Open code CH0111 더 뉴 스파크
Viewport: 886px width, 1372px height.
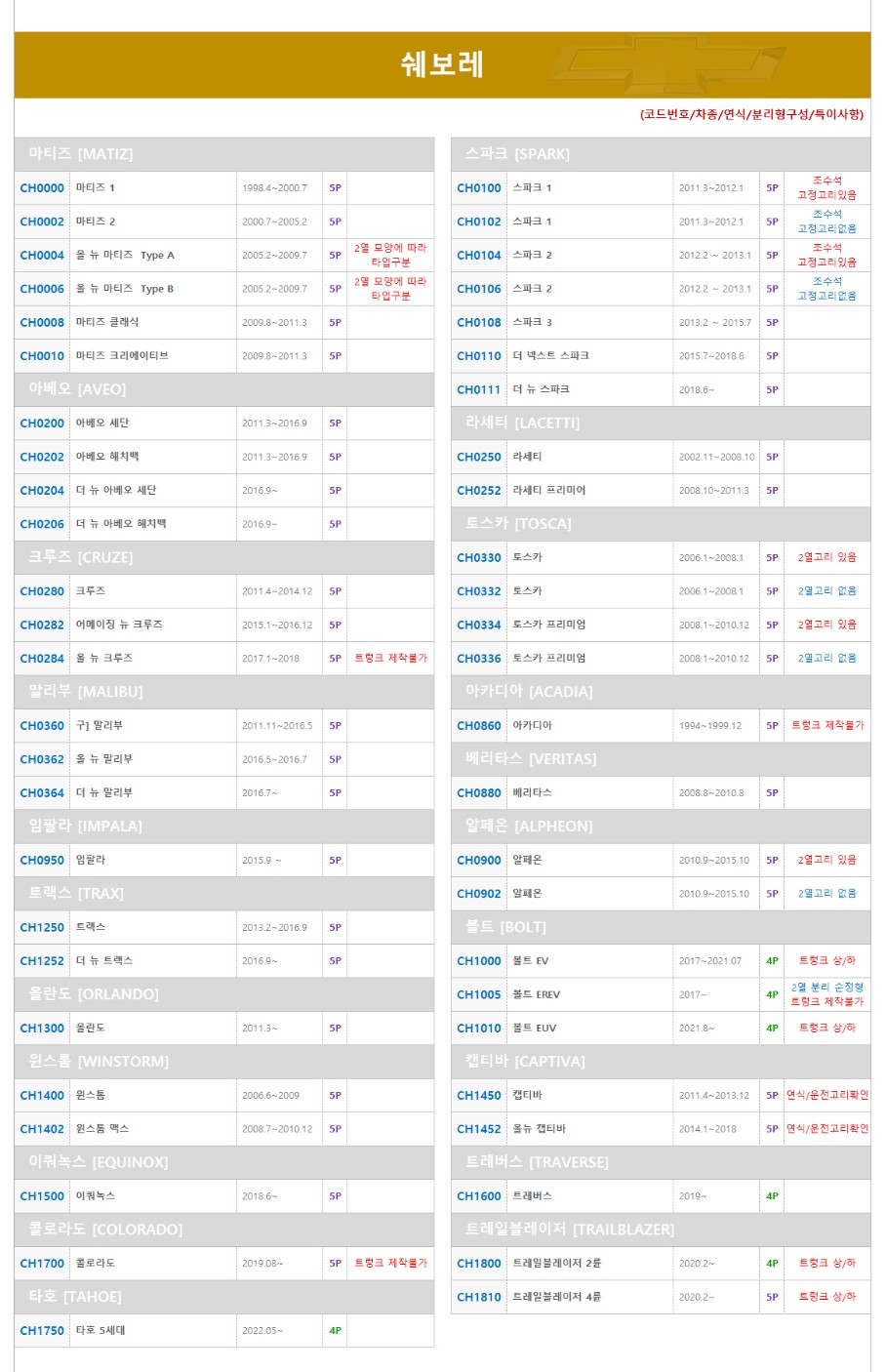point(479,390)
